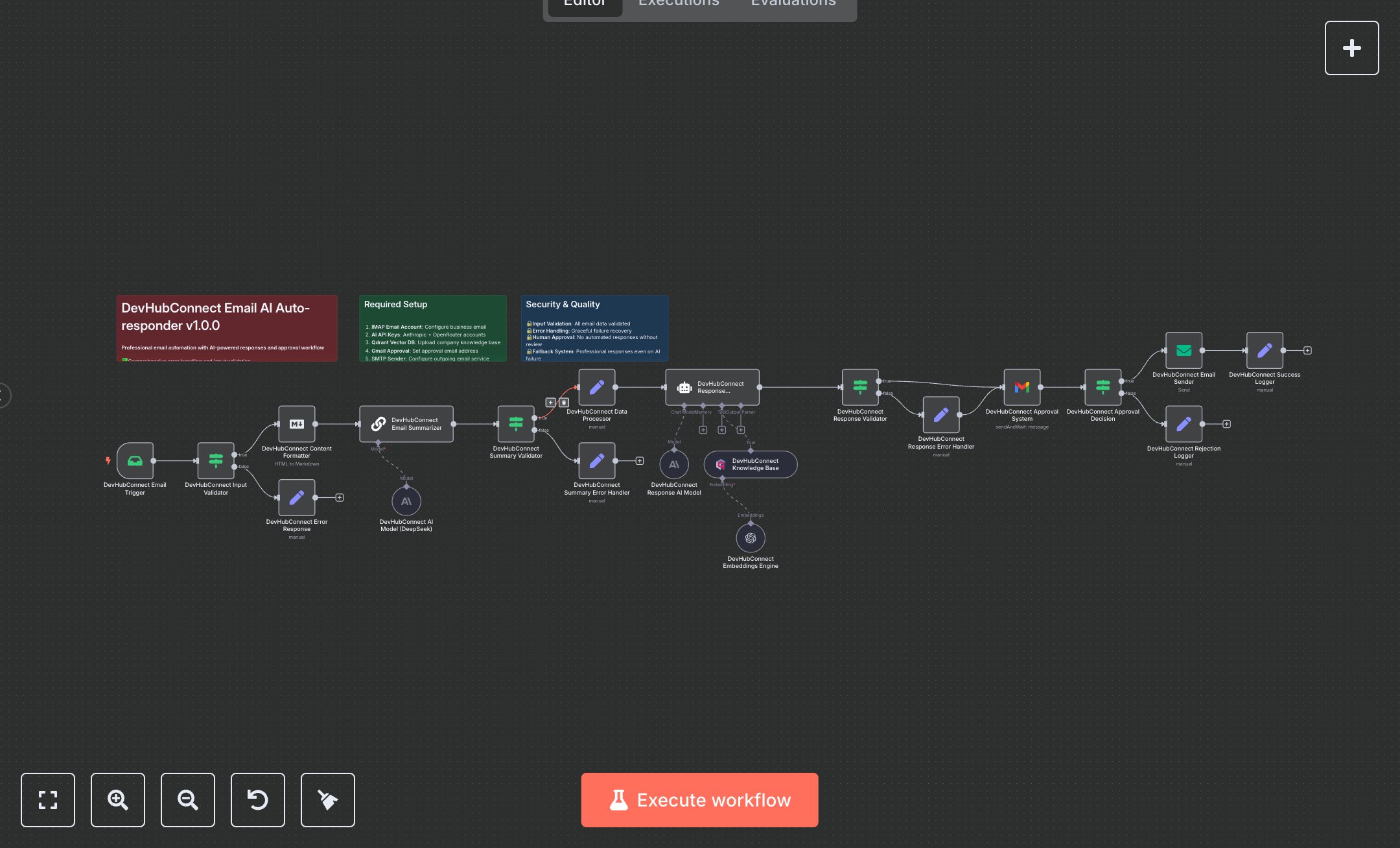Switch to the Executions tab
This screenshot has height=848, width=1400.
[x=678, y=4]
